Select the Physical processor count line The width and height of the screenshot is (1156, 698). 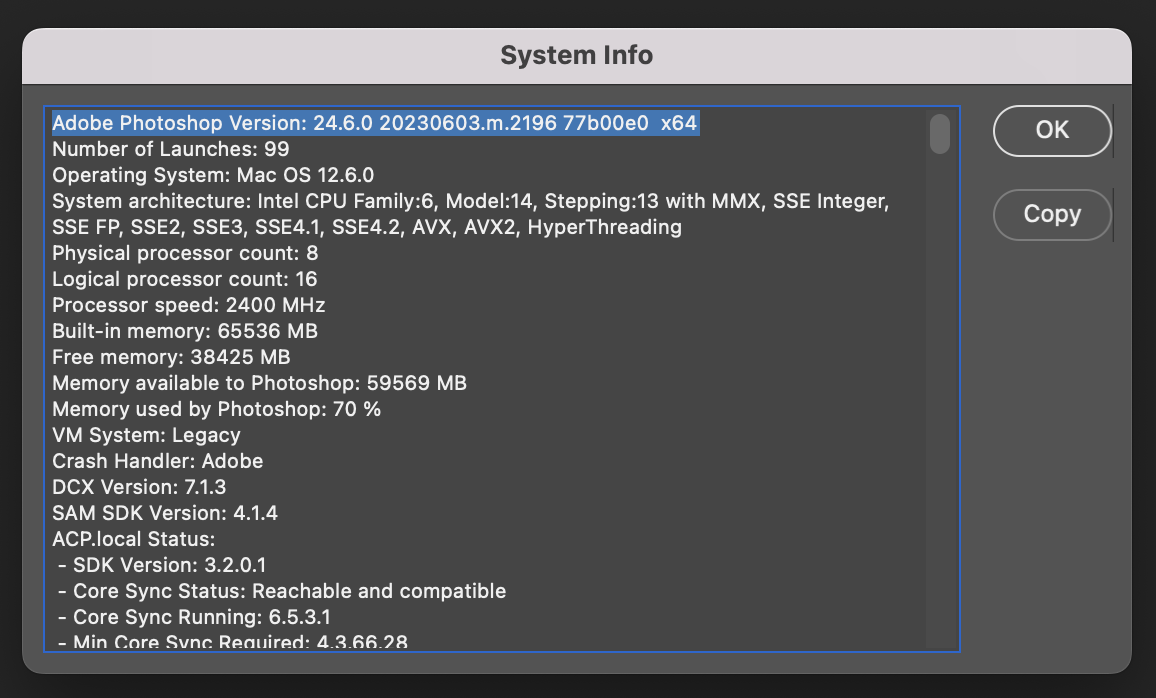coord(184,253)
